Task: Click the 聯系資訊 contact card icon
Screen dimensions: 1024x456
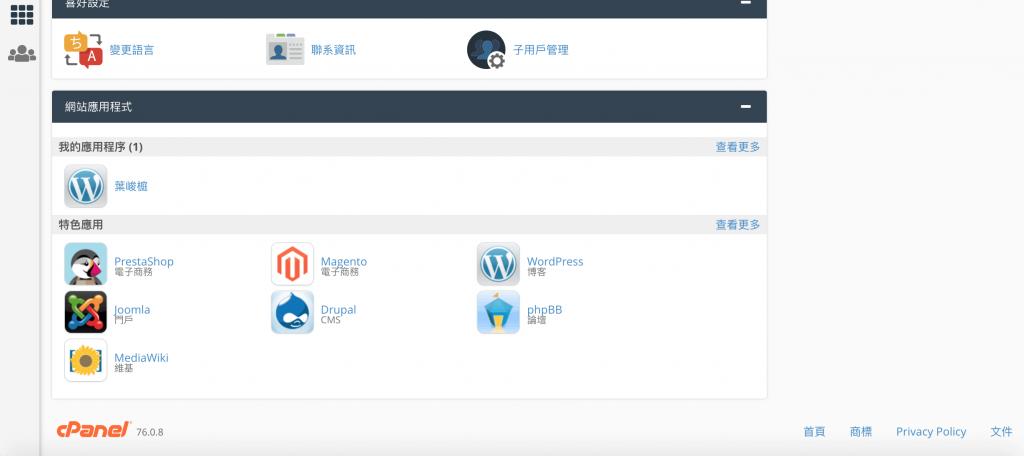Action: pos(285,49)
